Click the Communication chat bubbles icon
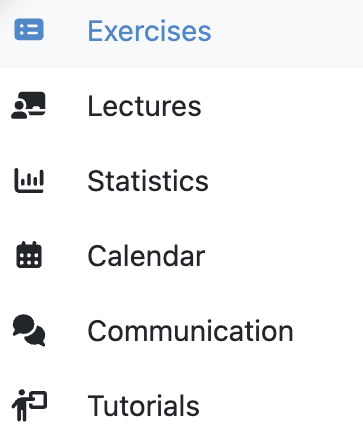Screen dimensions: 363x445 29,330
